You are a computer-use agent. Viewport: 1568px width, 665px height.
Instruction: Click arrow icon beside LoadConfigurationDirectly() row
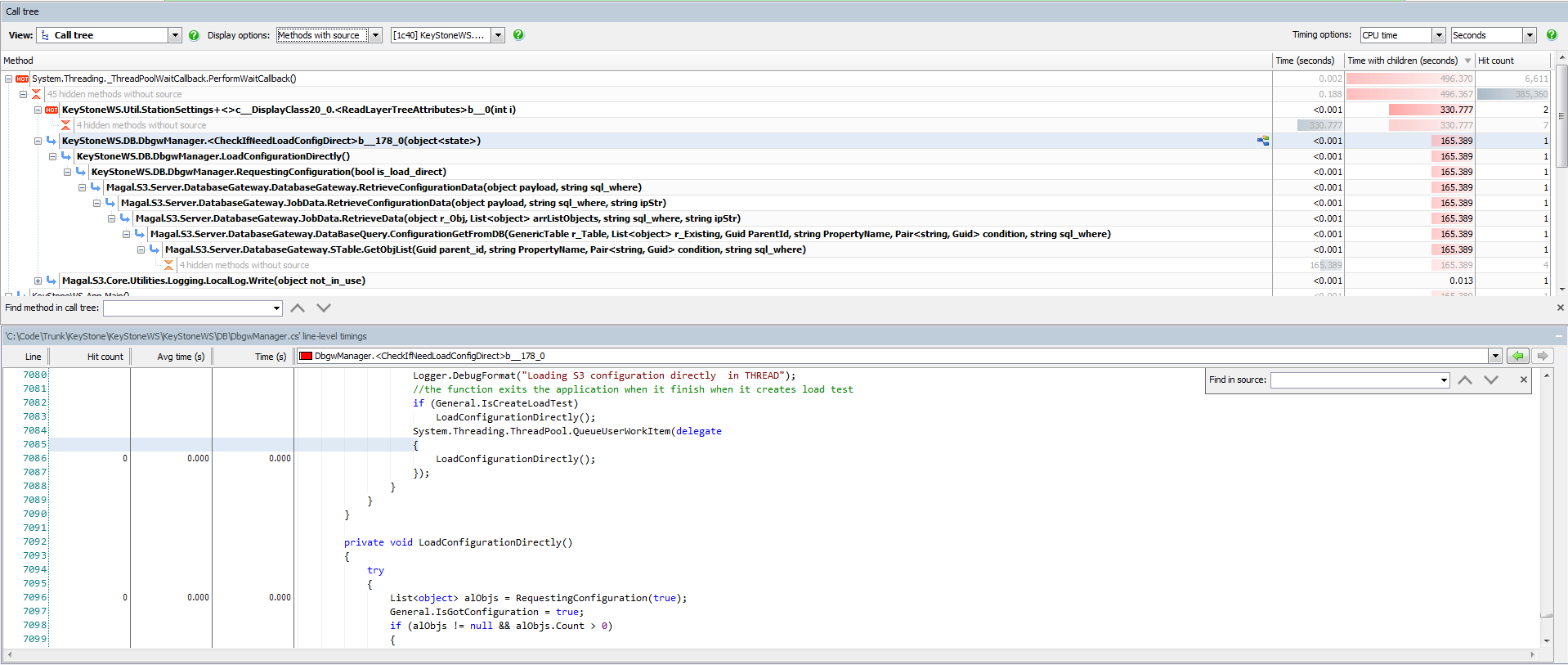(66, 156)
